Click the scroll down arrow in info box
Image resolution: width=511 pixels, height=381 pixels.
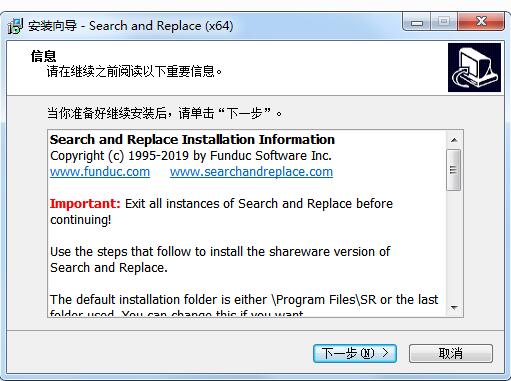pos(454,307)
